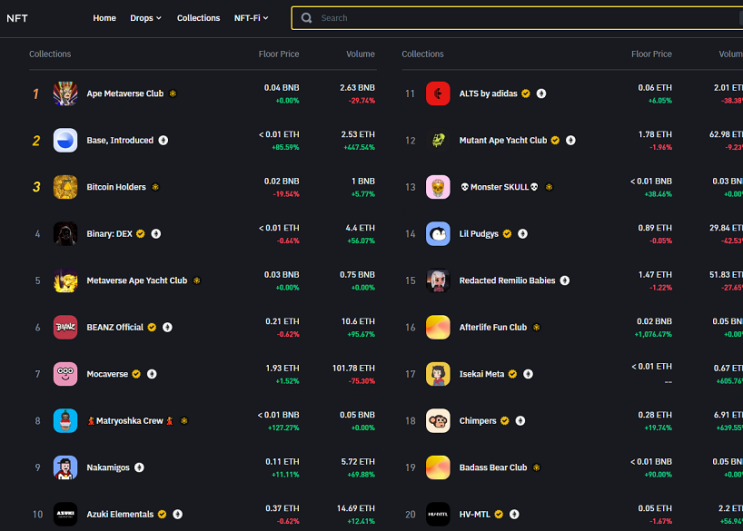743x531 pixels.
Task: Click the Binary: DEX avatar icon
Action: [x=65, y=234]
